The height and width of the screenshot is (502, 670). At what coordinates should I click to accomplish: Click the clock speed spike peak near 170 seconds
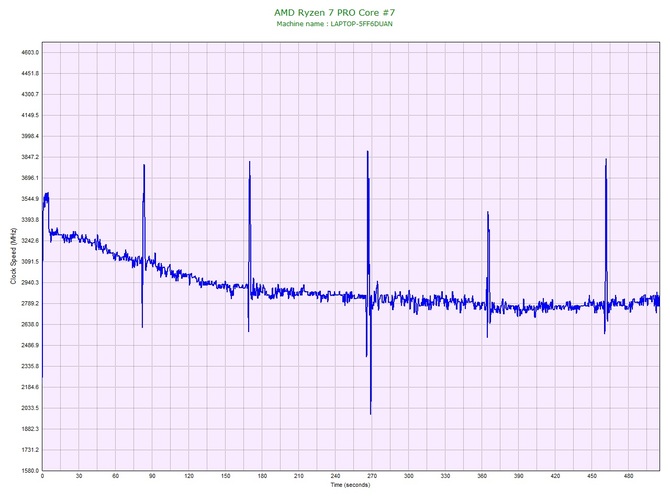click(250, 162)
